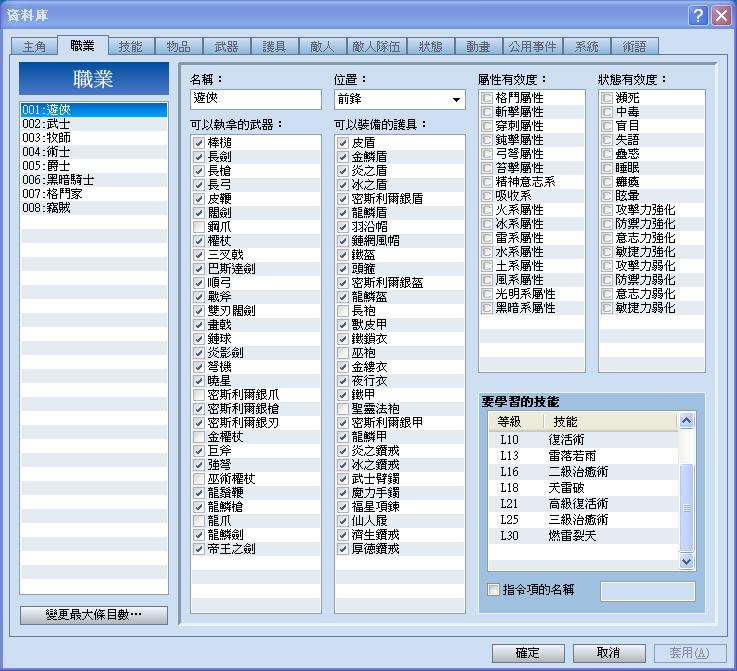
Task: Uncheck the 帝王之劍 weapon checkbox
Action: click(199, 549)
